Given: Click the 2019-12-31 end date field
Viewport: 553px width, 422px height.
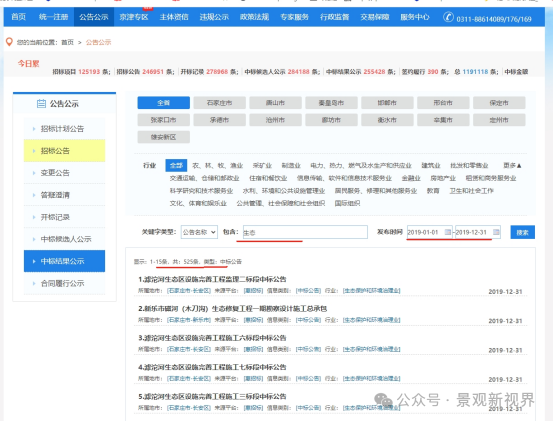Looking at the screenshot, I should (478, 232).
